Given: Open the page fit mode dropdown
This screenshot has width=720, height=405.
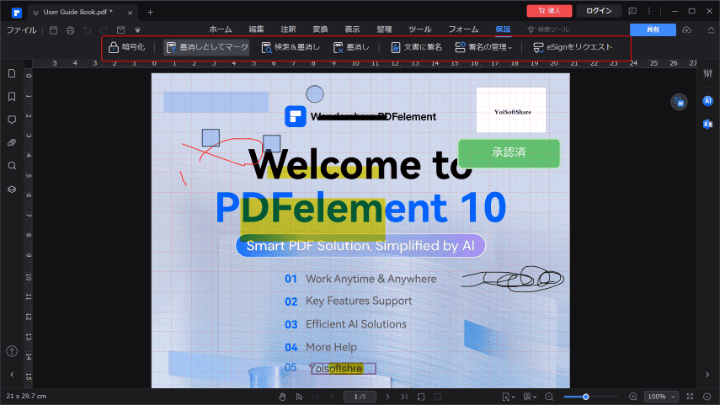Looking at the screenshot, I should (x=508, y=397).
